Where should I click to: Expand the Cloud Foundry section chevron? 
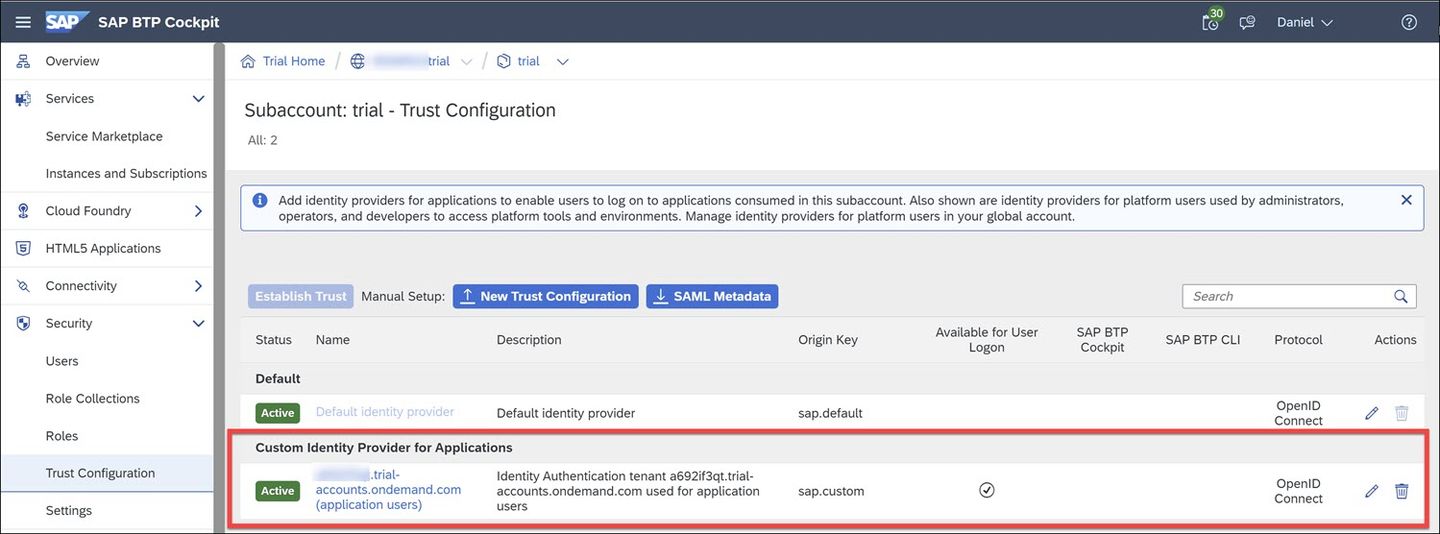198,211
